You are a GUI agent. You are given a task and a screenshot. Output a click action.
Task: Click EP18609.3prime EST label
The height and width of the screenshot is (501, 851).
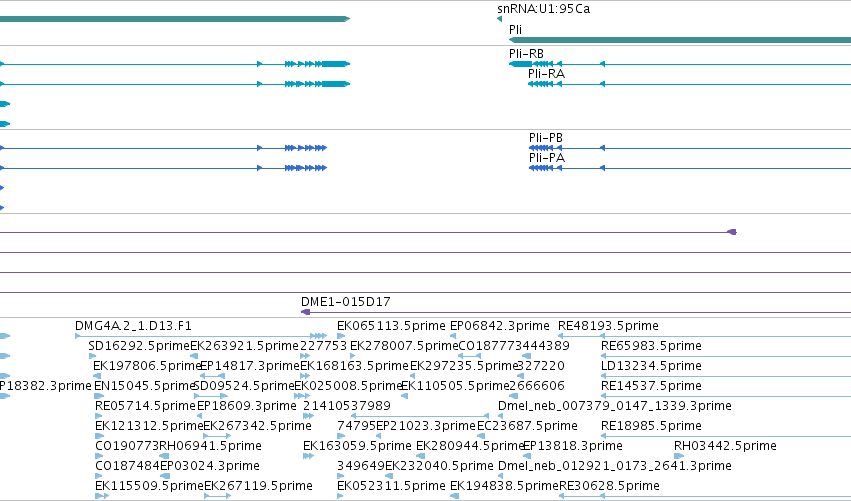[246, 406]
